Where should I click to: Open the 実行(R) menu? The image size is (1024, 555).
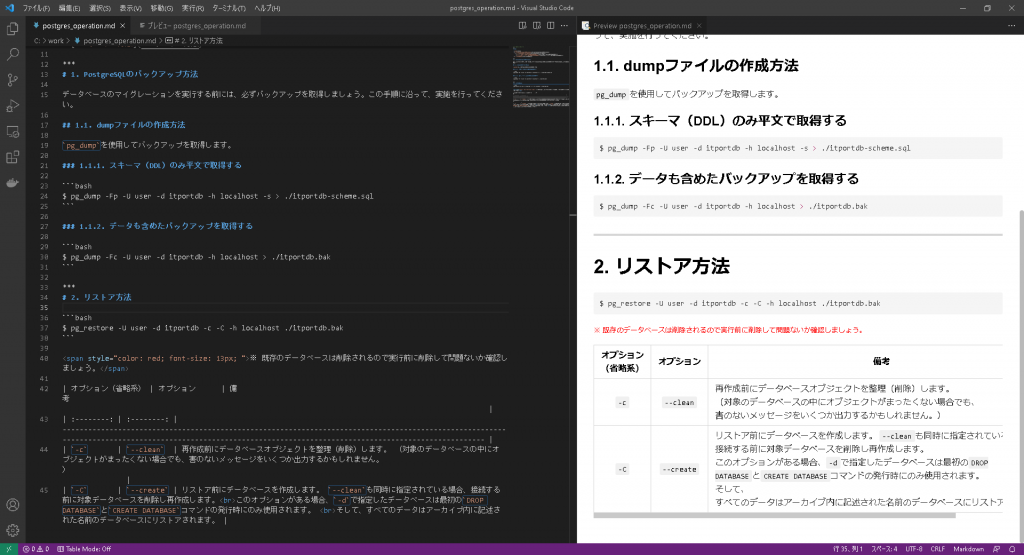(x=193, y=8)
